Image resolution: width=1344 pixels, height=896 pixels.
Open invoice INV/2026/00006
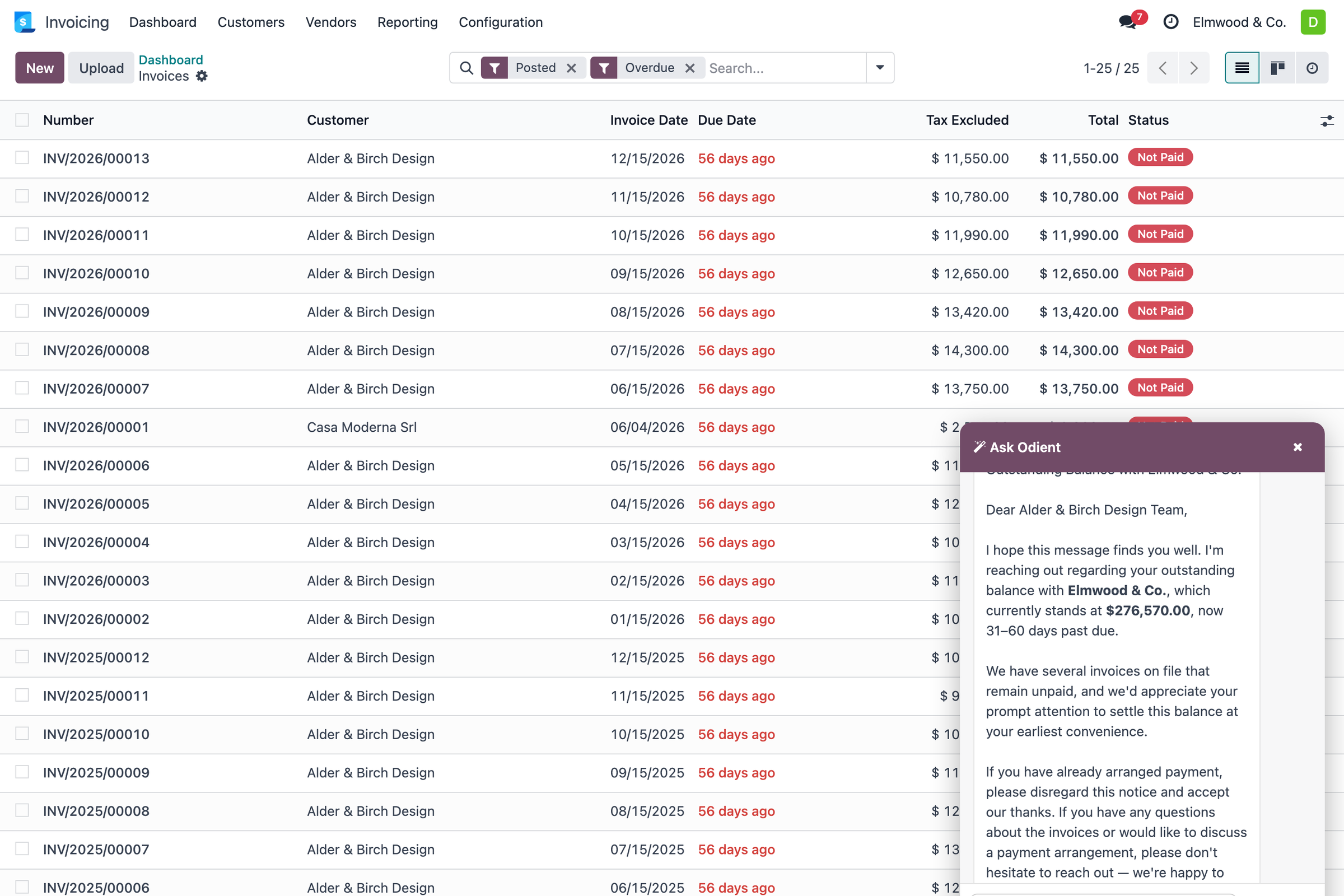[x=96, y=466]
